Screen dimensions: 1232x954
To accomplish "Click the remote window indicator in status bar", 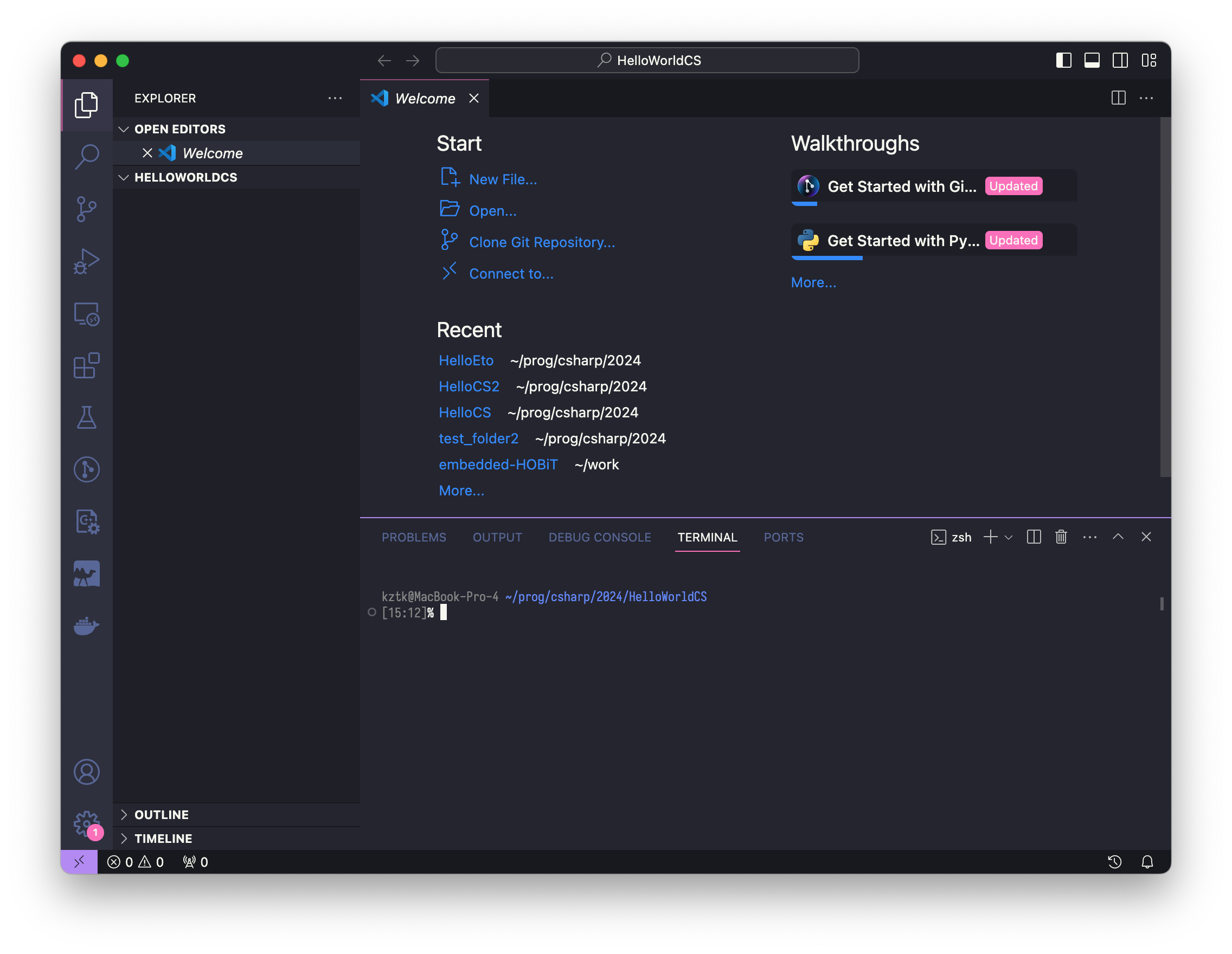I will pos(79,861).
